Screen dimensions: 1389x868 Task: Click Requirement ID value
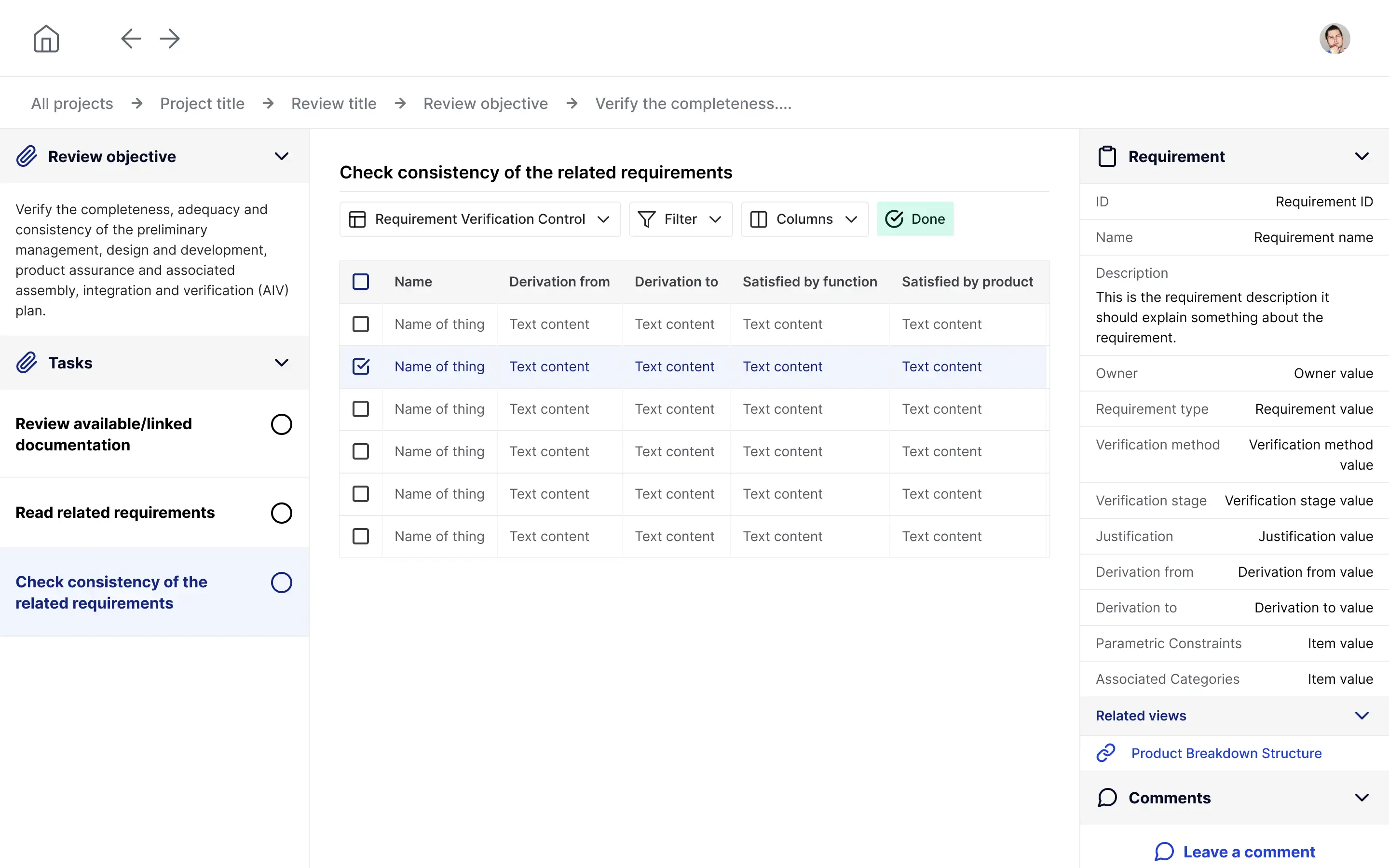pos(1324,202)
